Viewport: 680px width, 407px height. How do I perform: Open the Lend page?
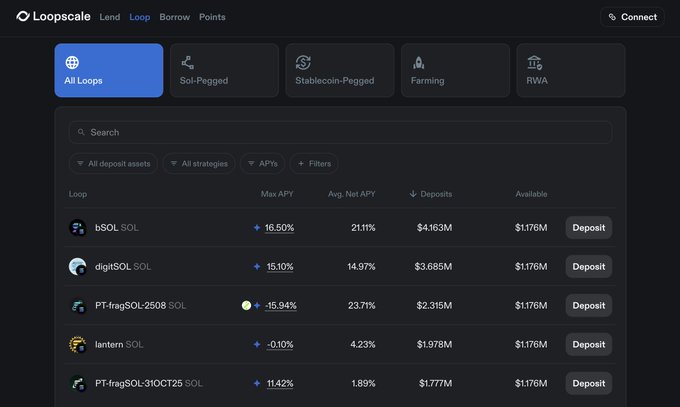(110, 17)
